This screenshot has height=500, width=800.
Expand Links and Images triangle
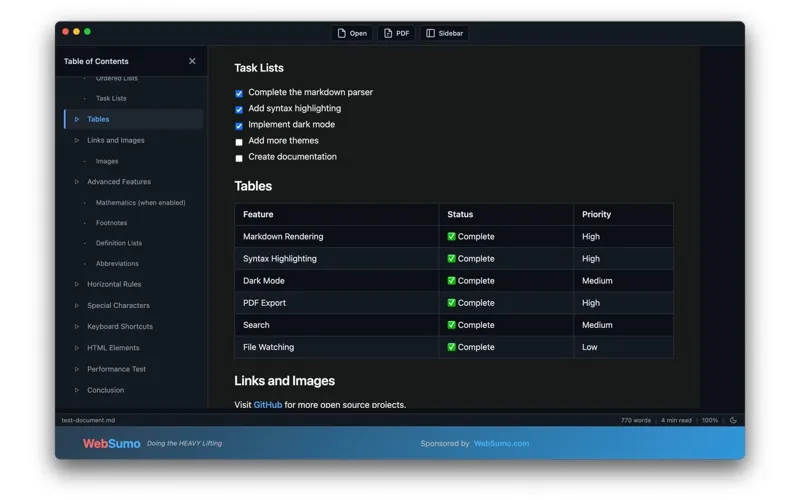(77, 140)
